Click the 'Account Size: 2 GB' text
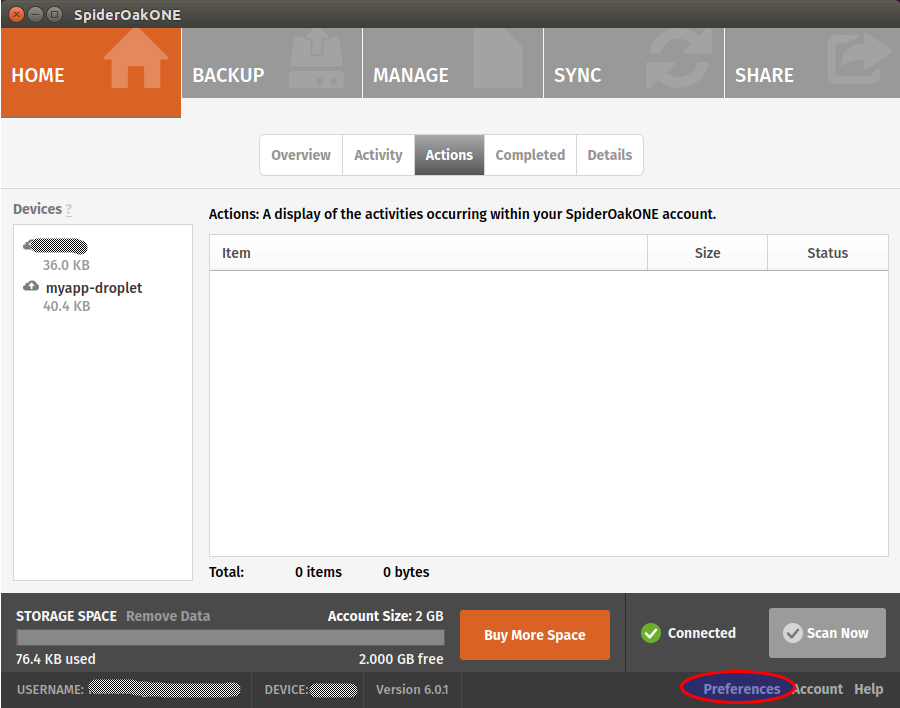The width and height of the screenshot is (900, 708). 386,616
